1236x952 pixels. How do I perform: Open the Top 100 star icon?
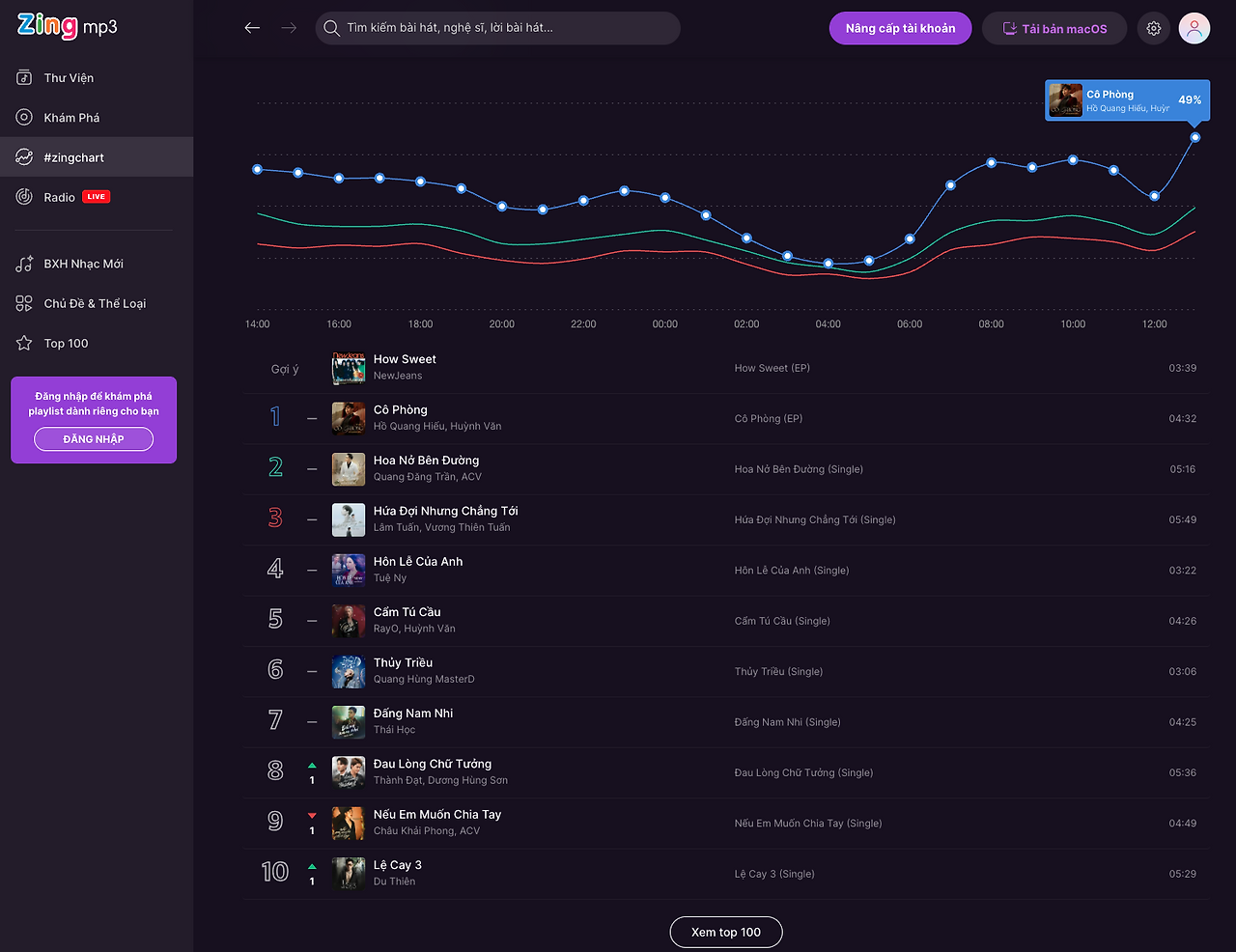24,344
